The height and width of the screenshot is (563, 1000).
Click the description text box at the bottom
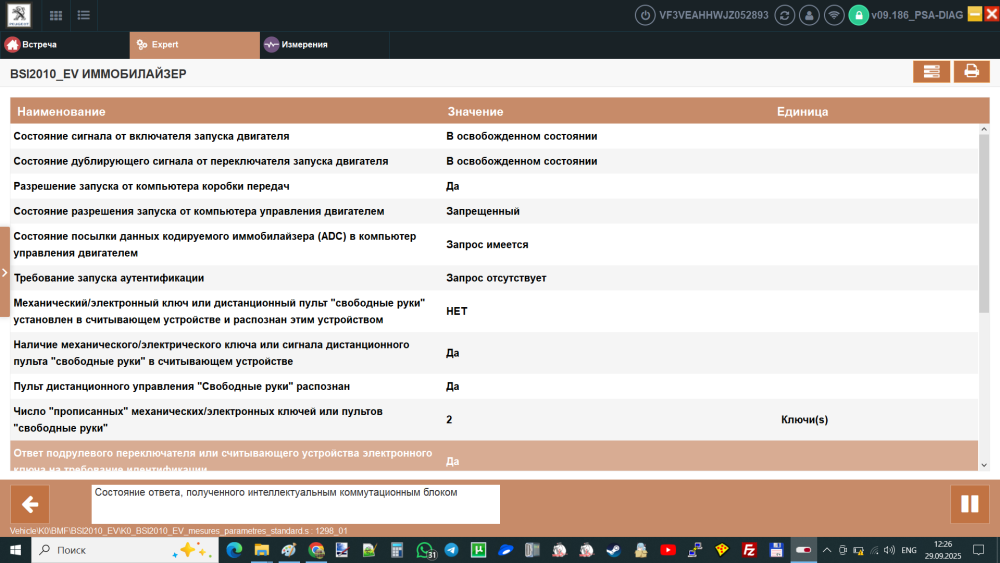pyautogui.click(x=295, y=504)
